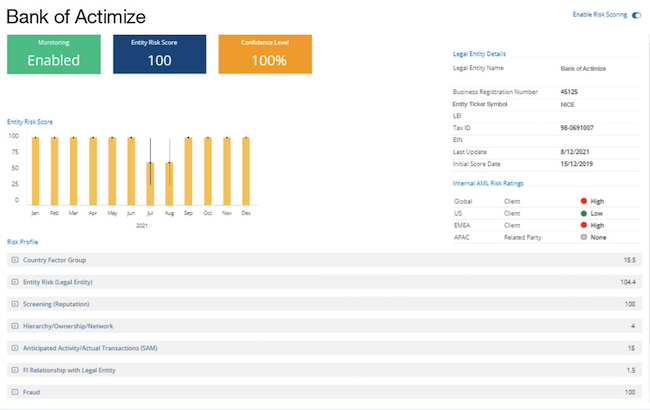Viewport: 650px width, 410px height.
Task: Expand the Entity Risk (Legal Entity) row
Action: [15, 281]
